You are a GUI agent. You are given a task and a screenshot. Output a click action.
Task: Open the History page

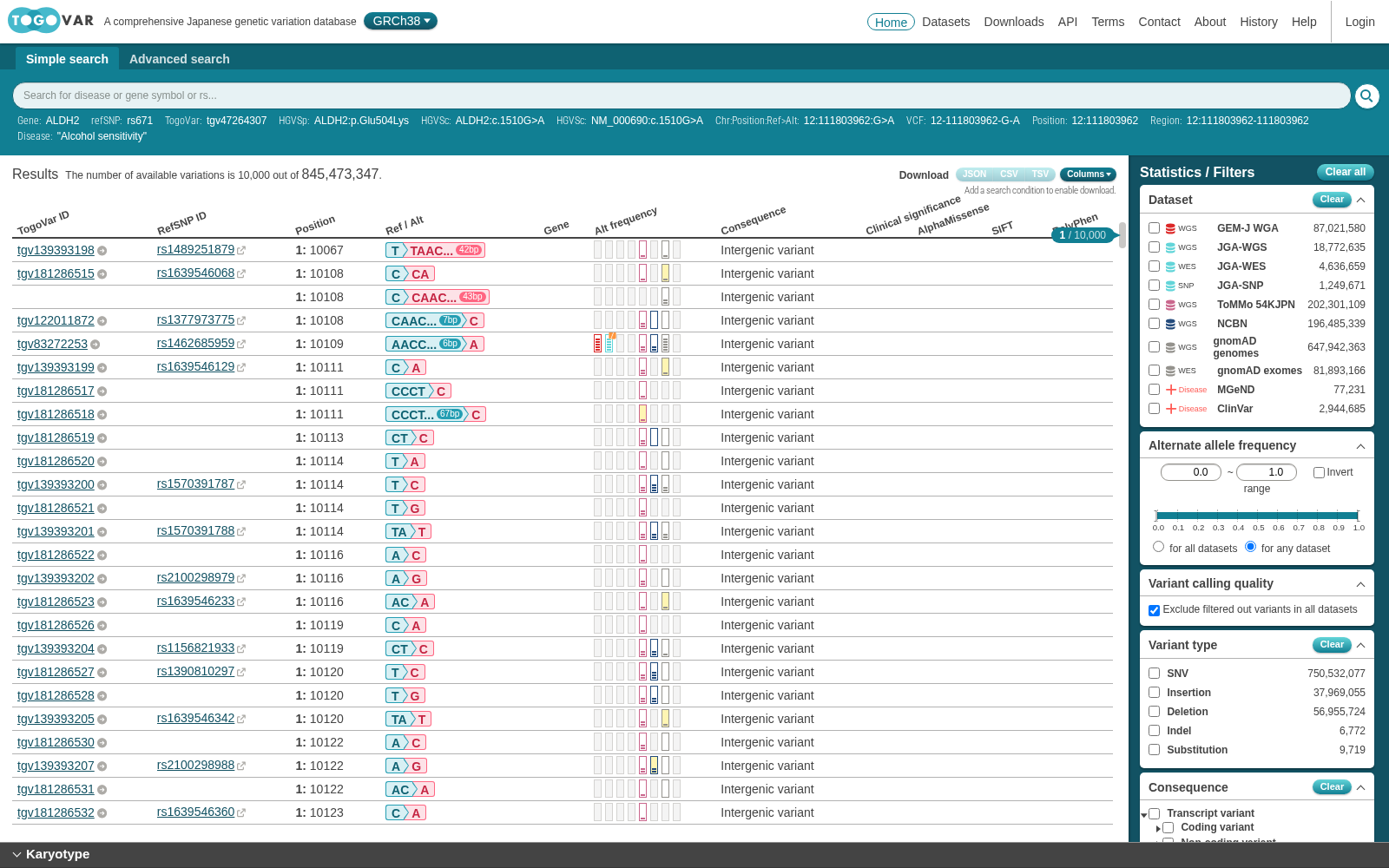[1259, 22]
